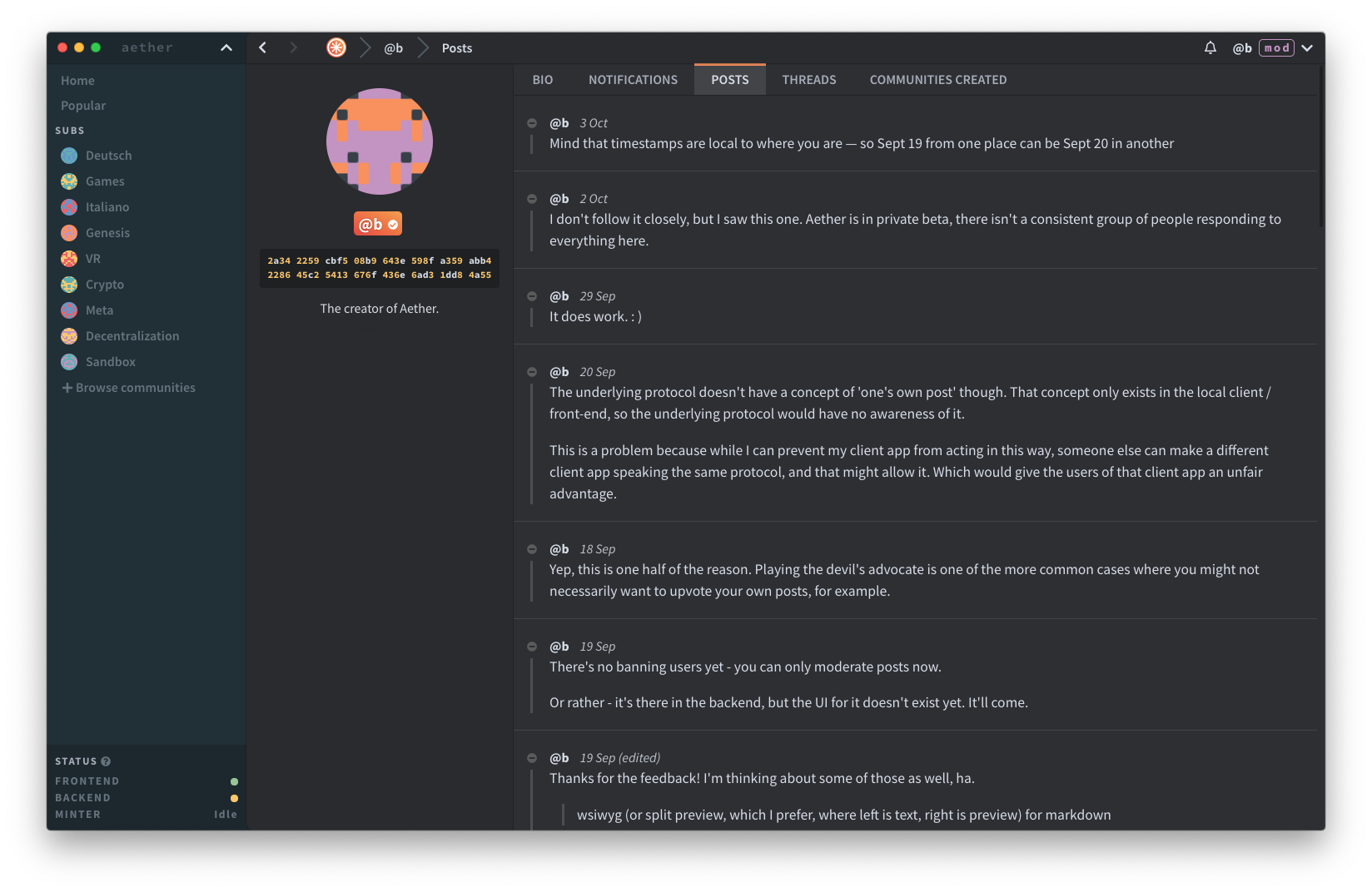Open the user menu dropdown arrow
1372x892 pixels.
point(1307,47)
